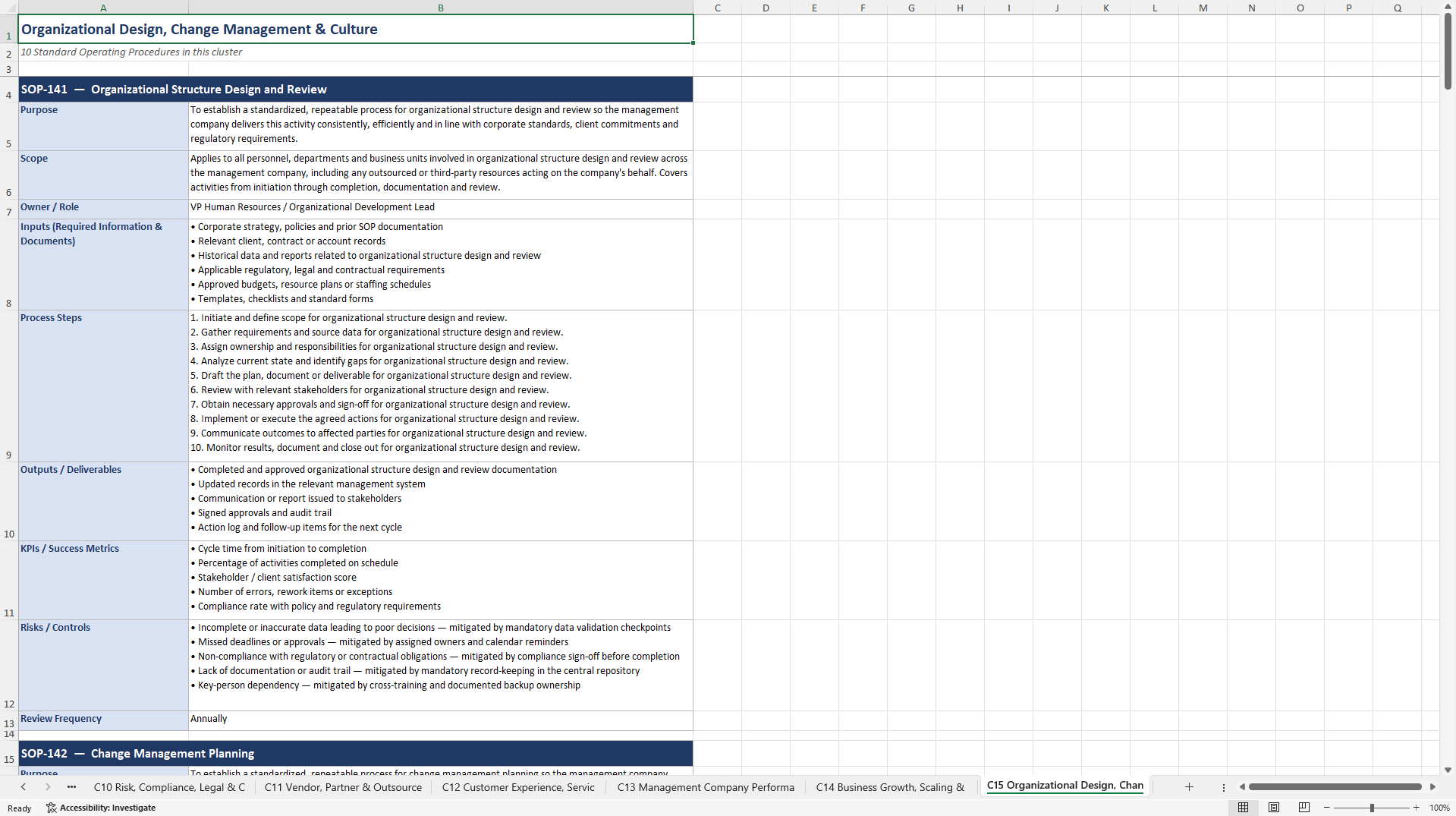
Task: Click the Accessibility: Investigate button
Action: [x=101, y=808]
